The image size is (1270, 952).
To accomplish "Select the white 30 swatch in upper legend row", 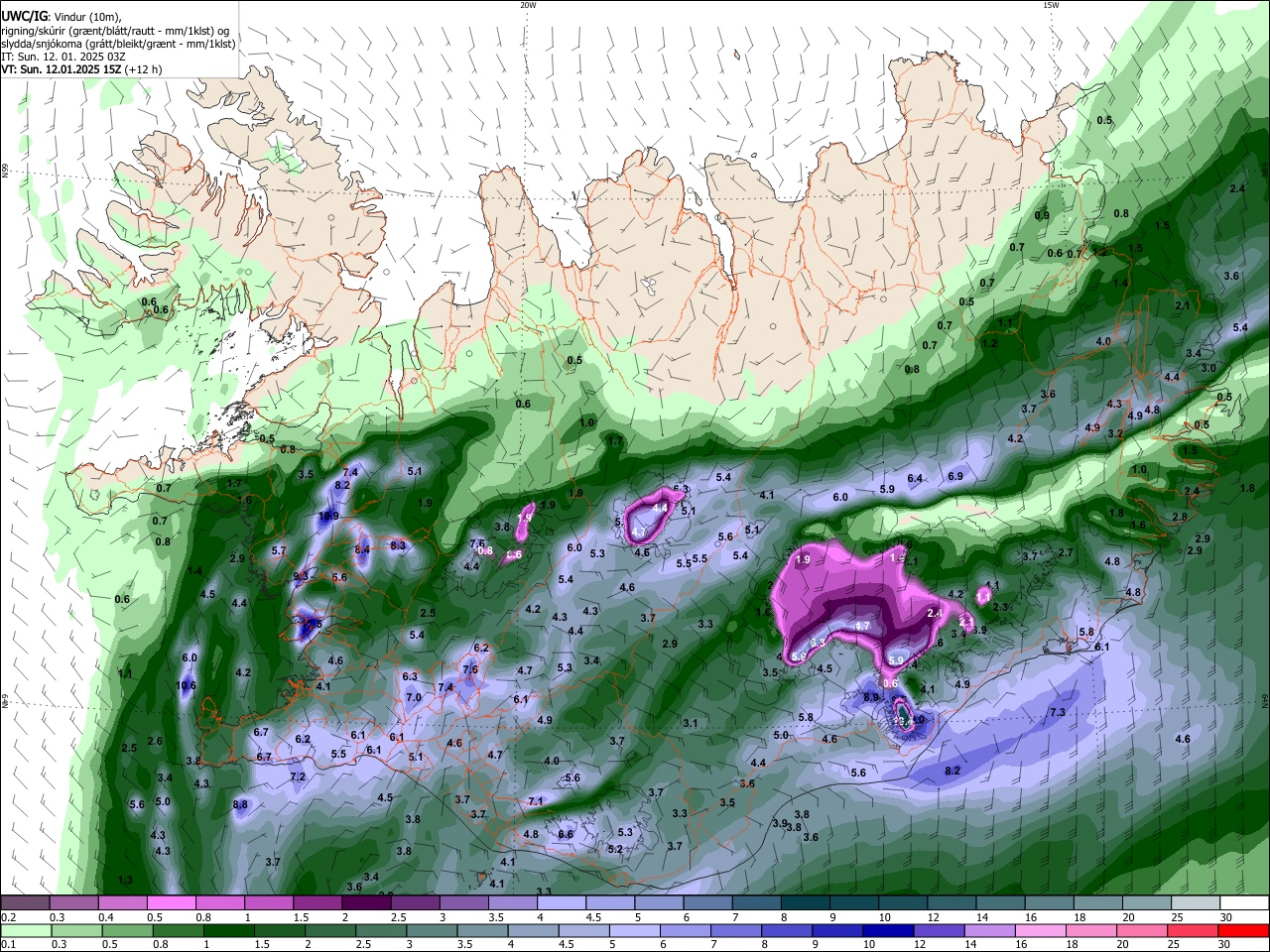I will point(1245,903).
